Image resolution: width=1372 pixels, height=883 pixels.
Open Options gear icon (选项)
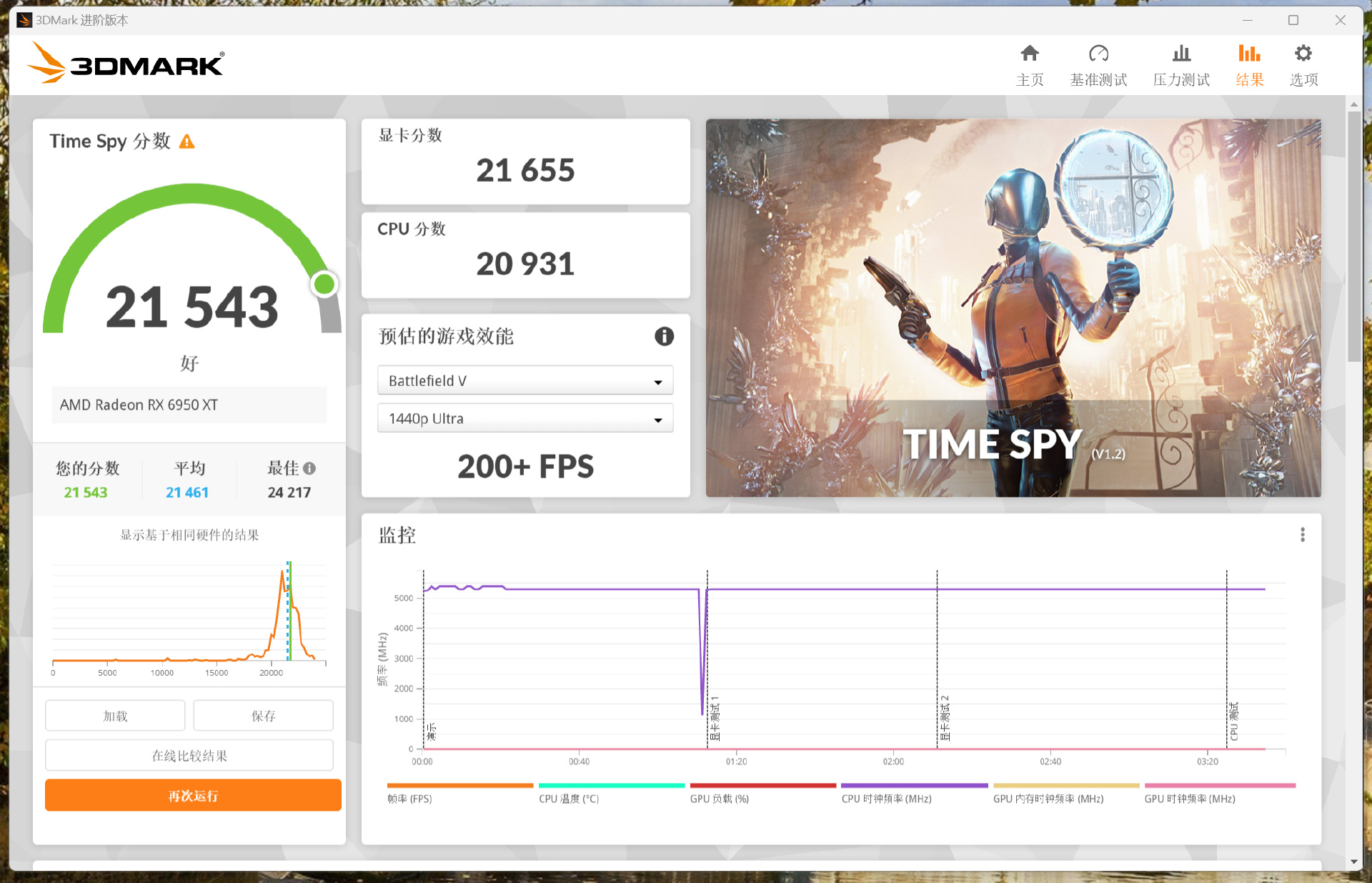tap(1303, 54)
